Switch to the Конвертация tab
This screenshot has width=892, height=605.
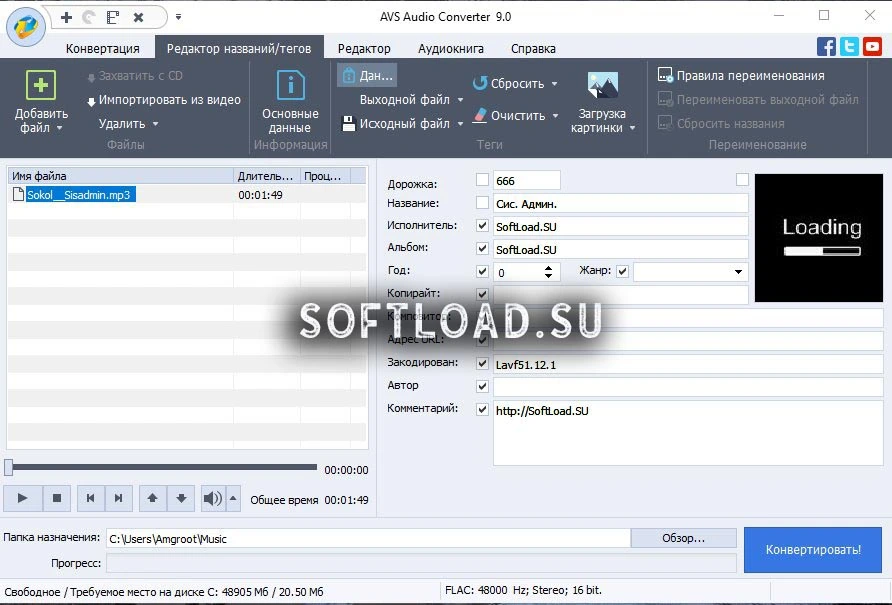(x=102, y=48)
